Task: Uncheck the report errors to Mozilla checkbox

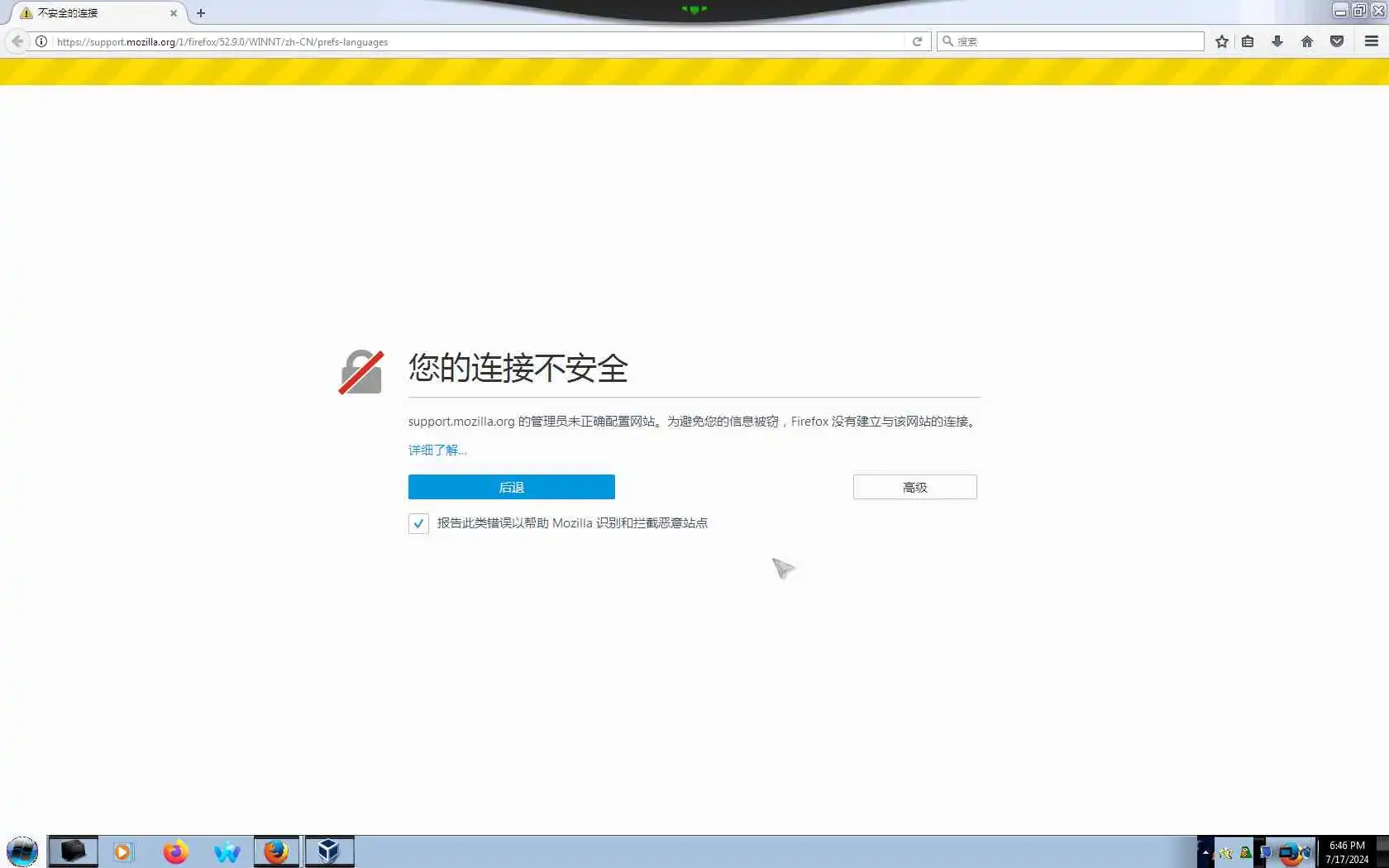Action: pos(418,523)
